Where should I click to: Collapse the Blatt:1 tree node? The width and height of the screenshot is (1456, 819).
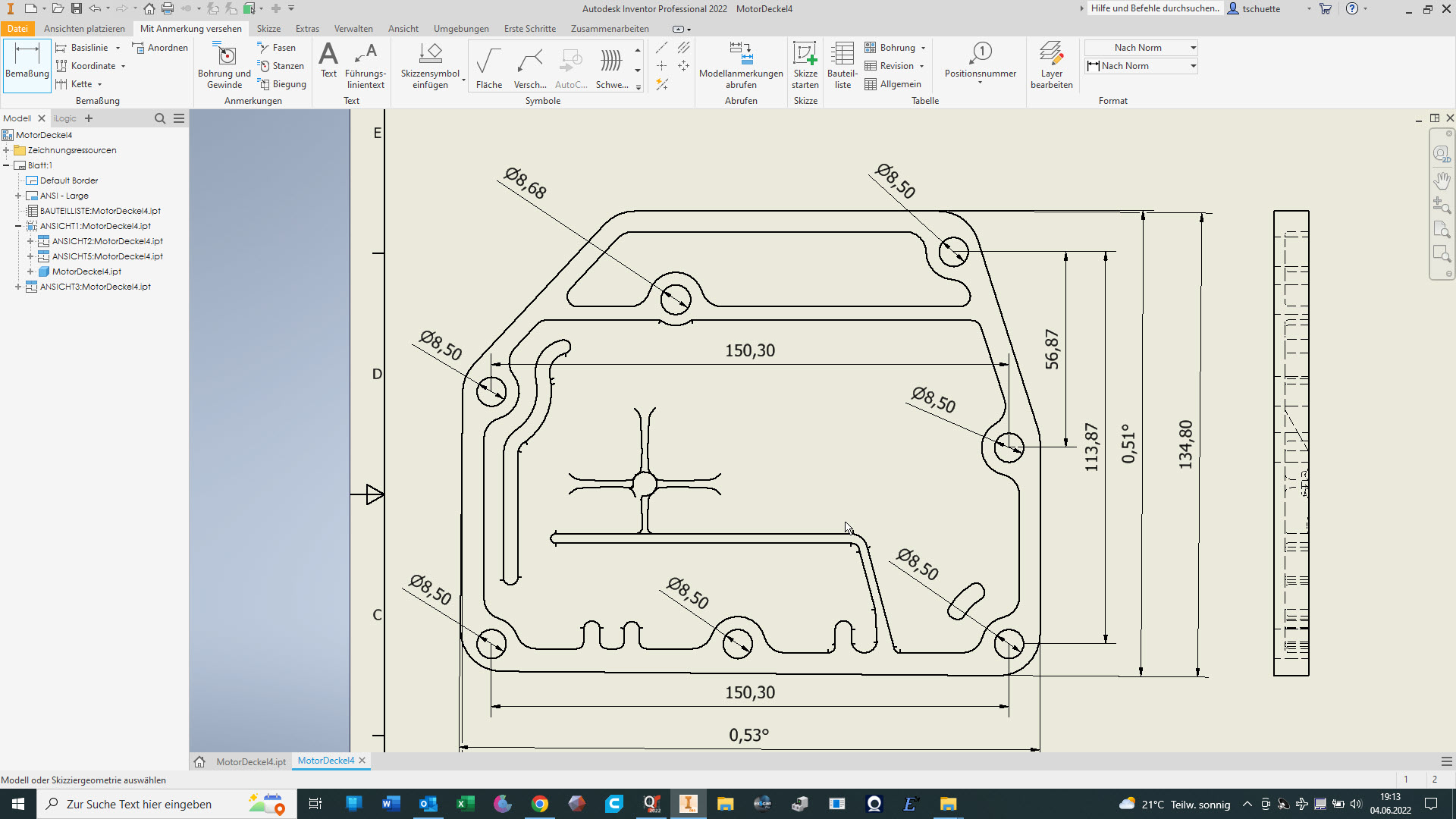pyautogui.click(x=6, y=165)
